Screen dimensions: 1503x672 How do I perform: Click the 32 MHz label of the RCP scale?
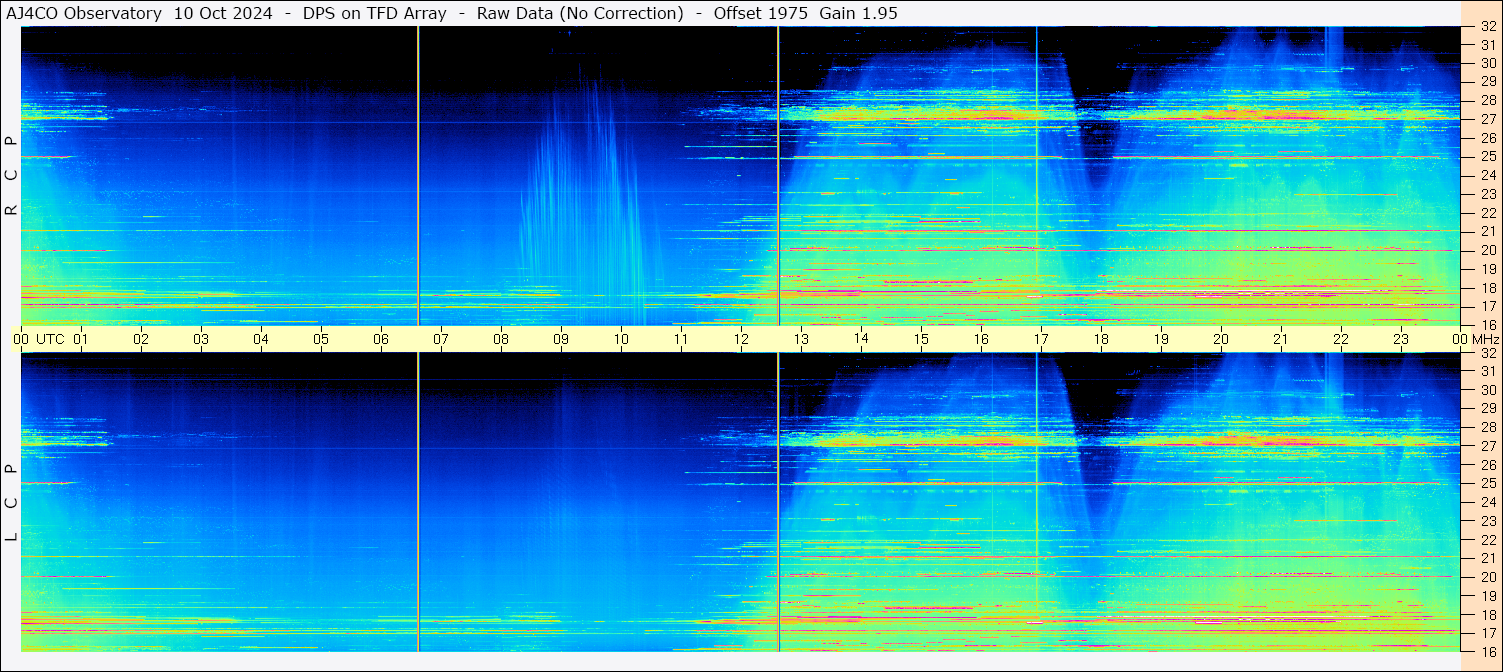tap(1487, 27)
